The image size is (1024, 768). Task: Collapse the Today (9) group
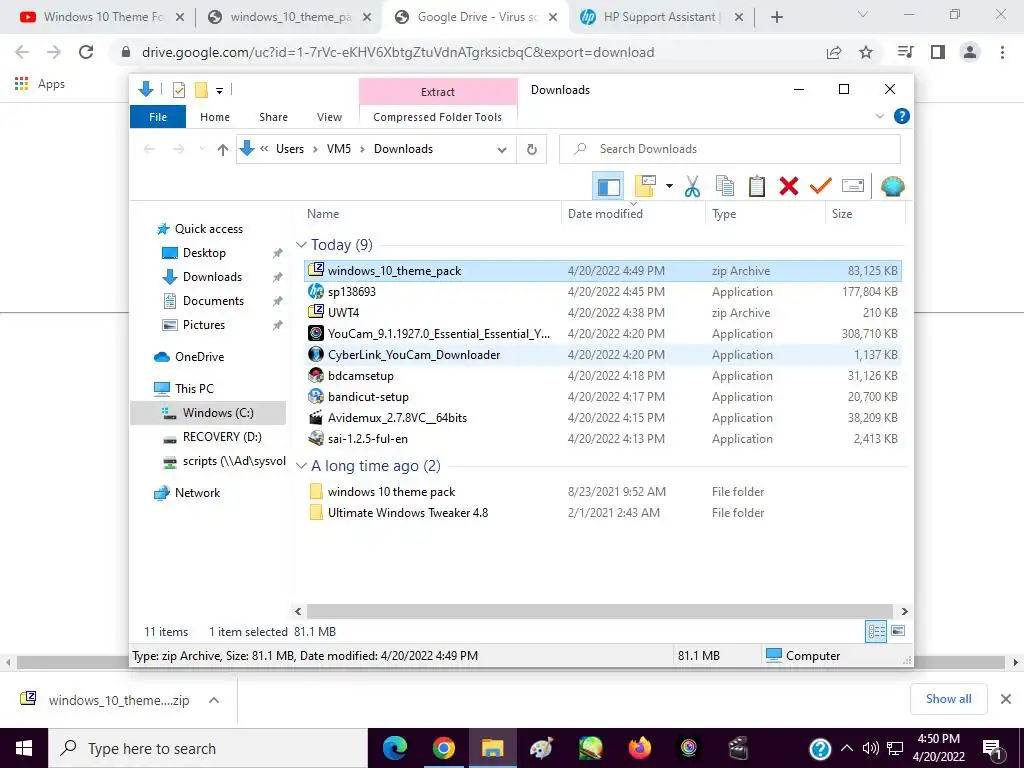click(x=301, y=245)
